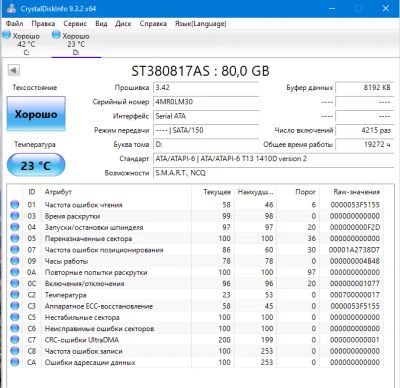Click status icon for Время раскрутки
This screenshot has width=400, height=388.
(15, 216)
